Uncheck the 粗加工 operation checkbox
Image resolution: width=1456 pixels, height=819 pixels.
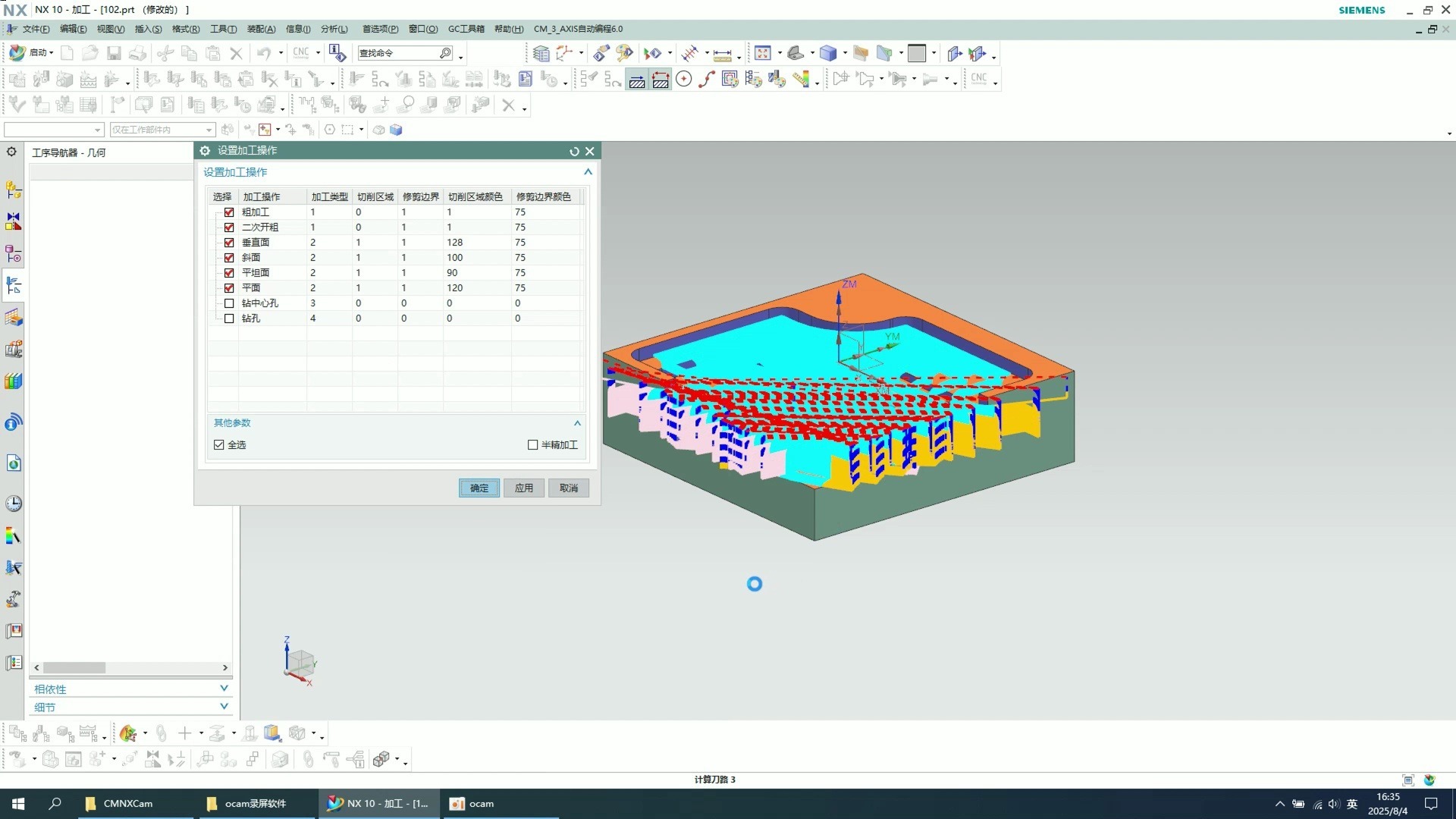point(229,212)
